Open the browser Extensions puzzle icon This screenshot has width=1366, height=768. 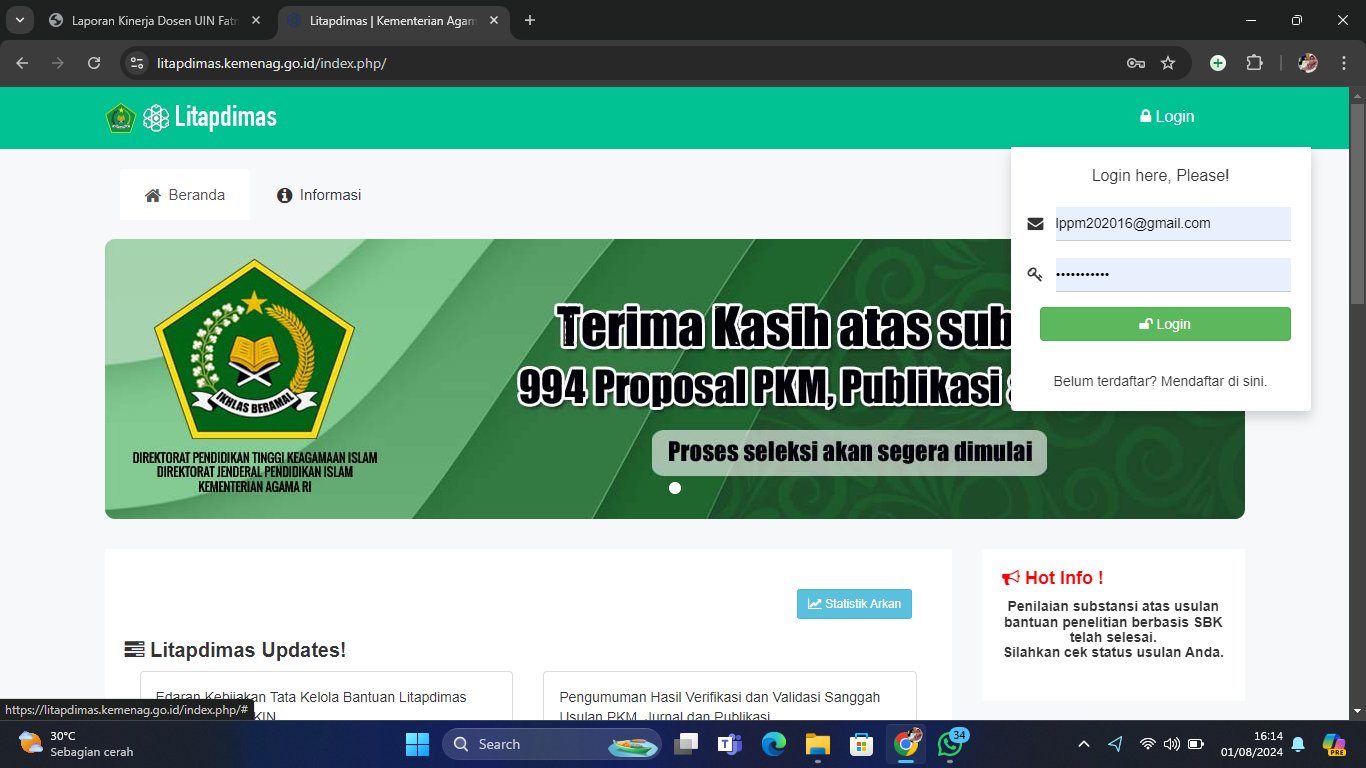click(x=1254, y=63)
